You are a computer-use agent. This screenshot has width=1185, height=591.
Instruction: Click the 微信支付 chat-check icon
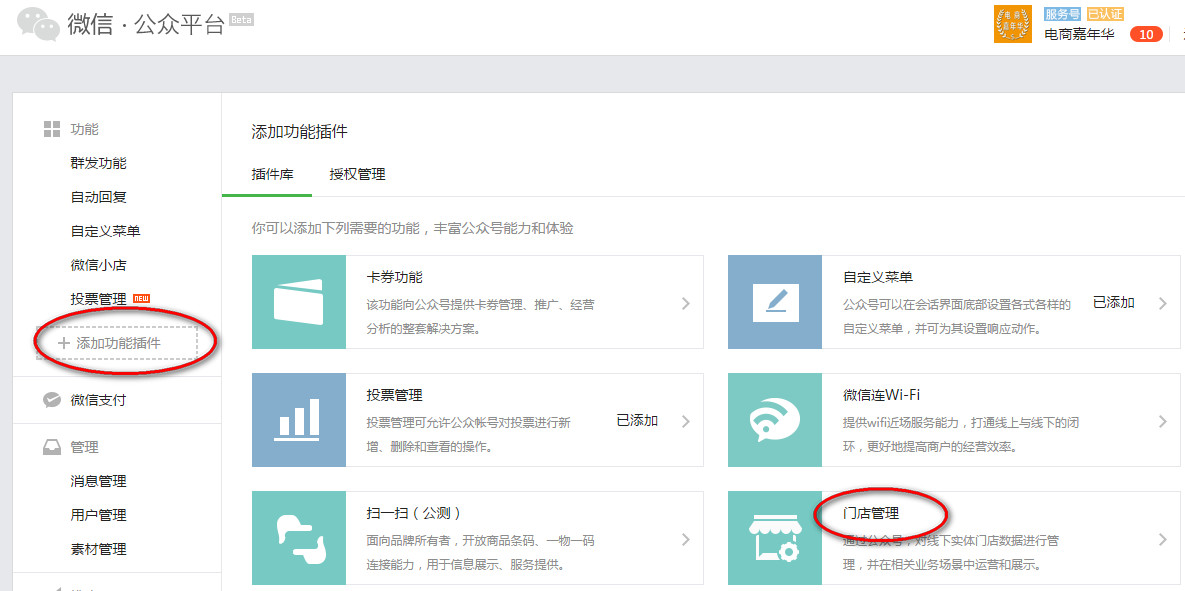tap(51, 400)
